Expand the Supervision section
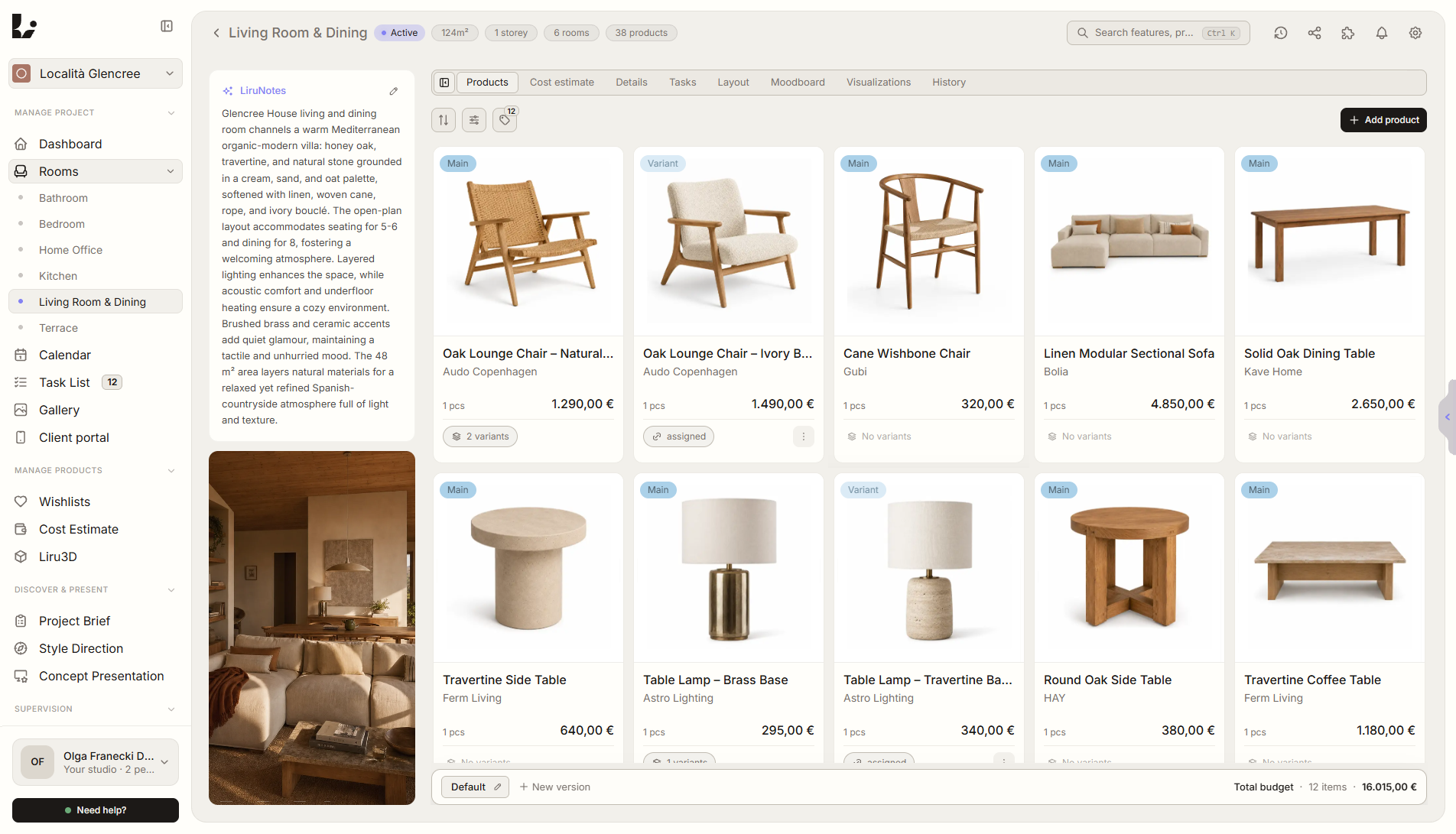The image size is (1456, 834). (171, 709)
